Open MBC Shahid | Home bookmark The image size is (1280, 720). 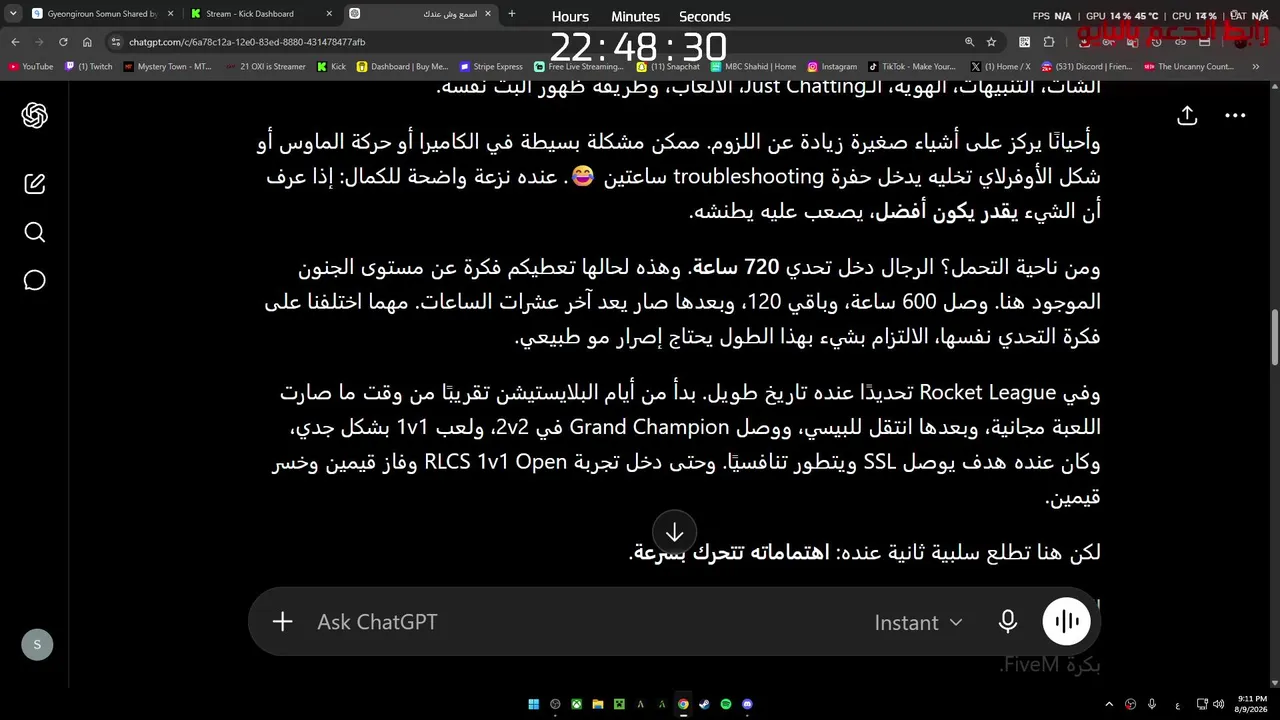point(754,67)
